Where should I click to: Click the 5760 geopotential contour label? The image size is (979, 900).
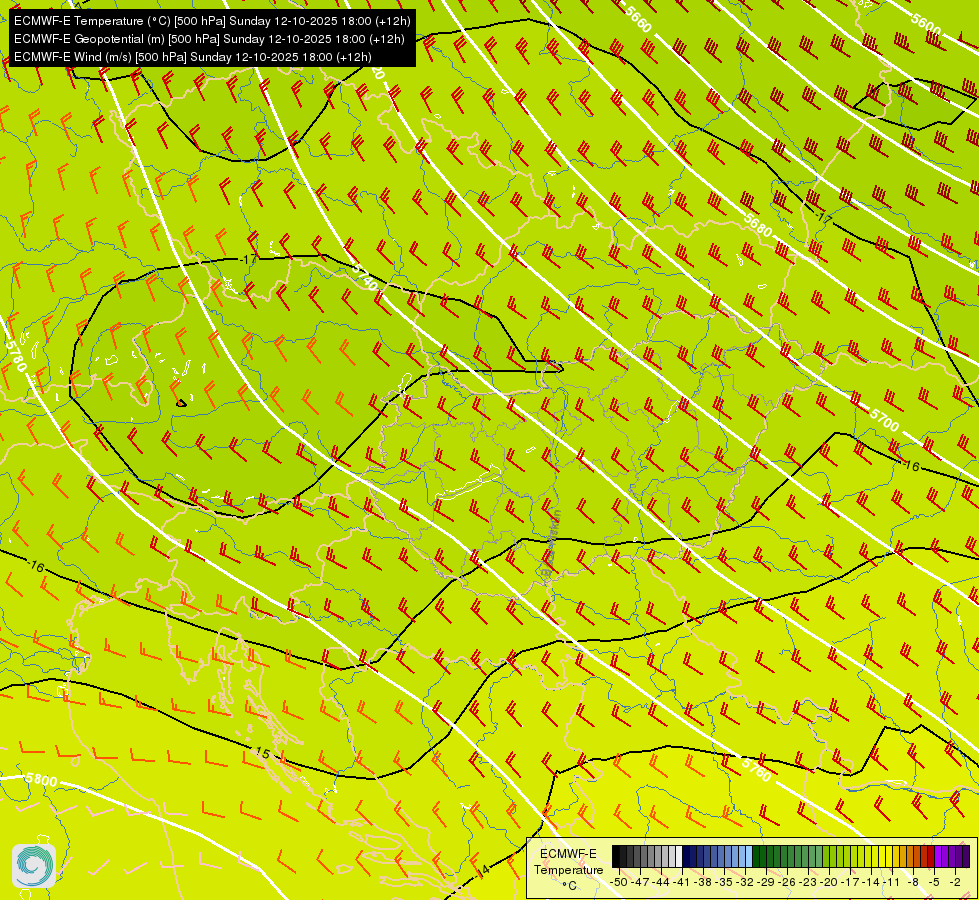click(x=757, y=769)
